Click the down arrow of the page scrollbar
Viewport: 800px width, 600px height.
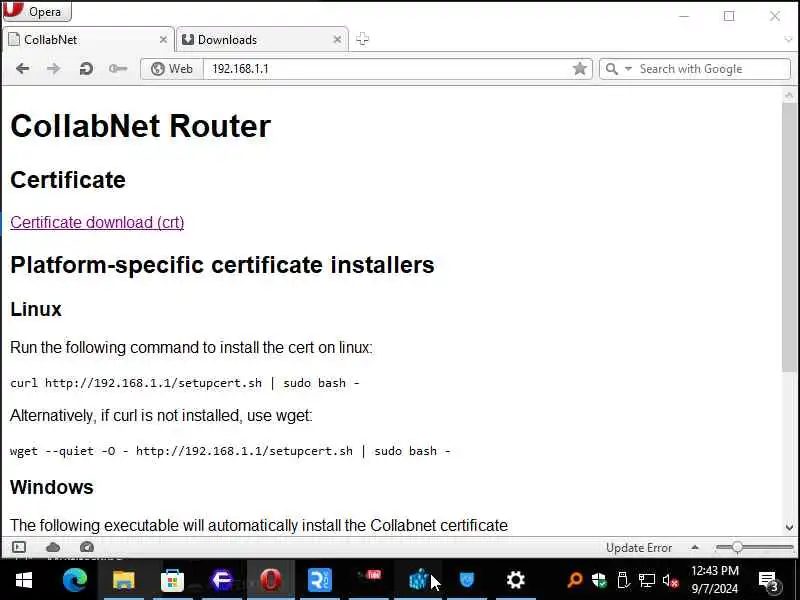pyautogui.click(x=789, y=527)
